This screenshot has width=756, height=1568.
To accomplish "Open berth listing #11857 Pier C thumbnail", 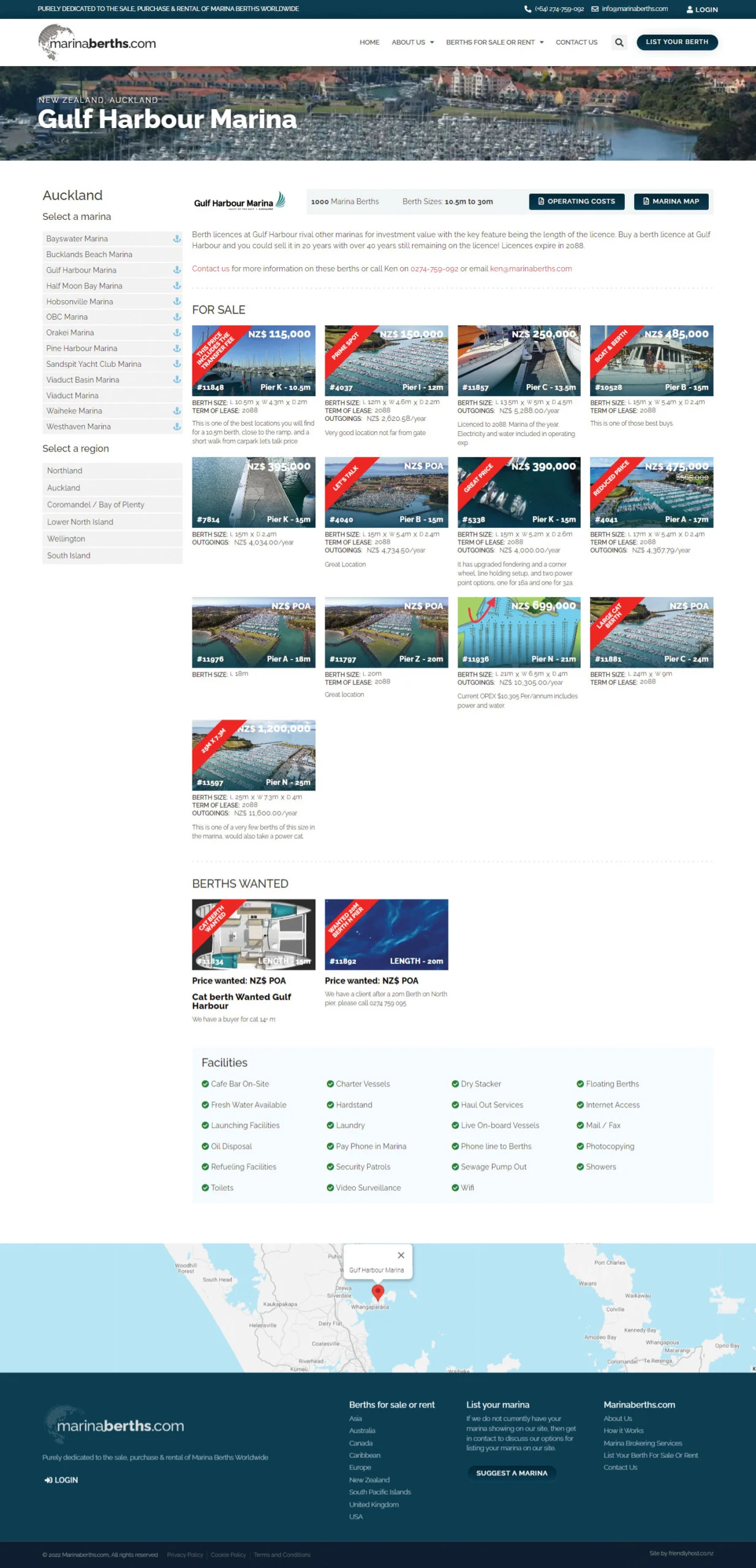I will tap(519, 361).
